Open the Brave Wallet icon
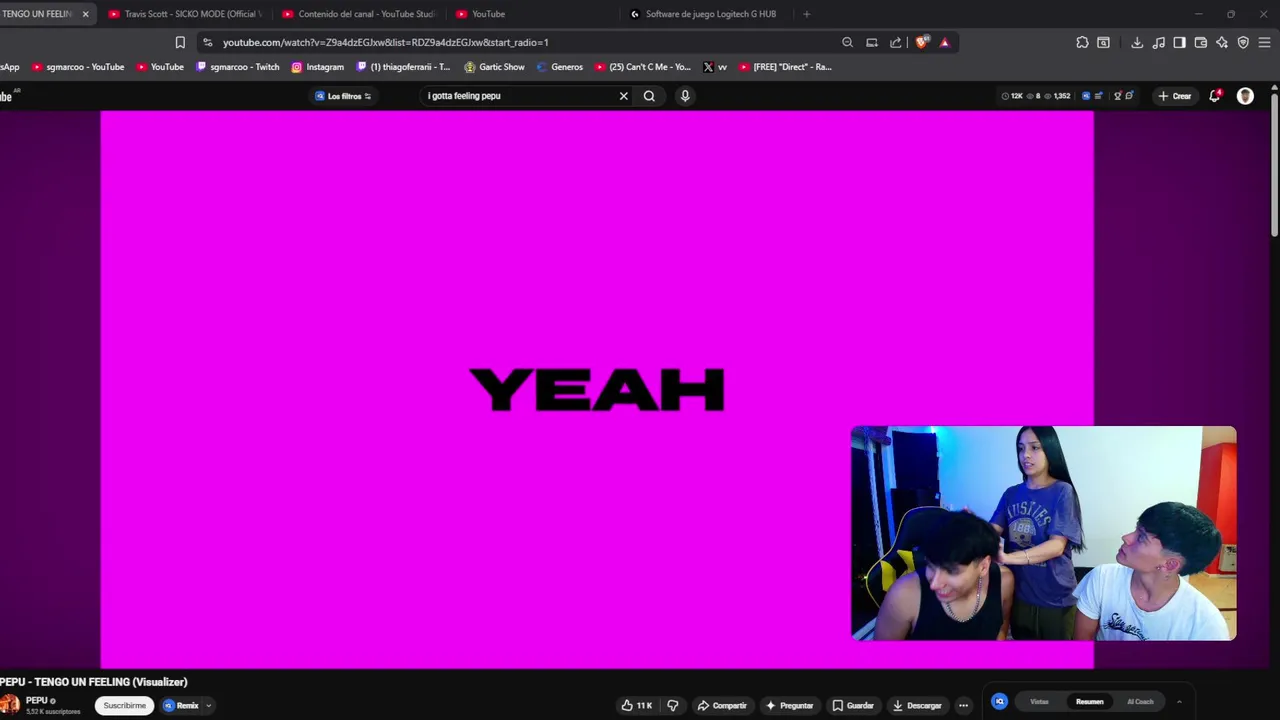The width and height of the screenshot is (1280, 720). point(1201,42)
